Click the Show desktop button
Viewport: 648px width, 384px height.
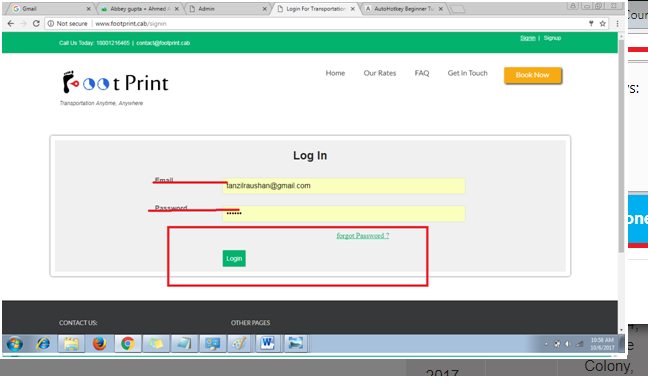[621, 344]
